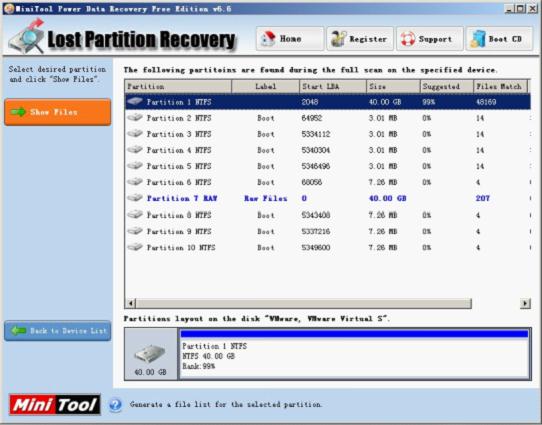
Task: Click the lifebuoy icon on Support button
Action: pyautogui.click(x=408, y=39)
